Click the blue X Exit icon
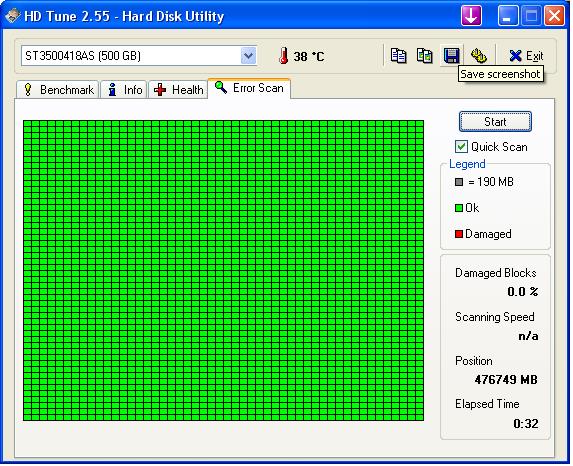The image size is (573, 466). [x=515, y=56]
